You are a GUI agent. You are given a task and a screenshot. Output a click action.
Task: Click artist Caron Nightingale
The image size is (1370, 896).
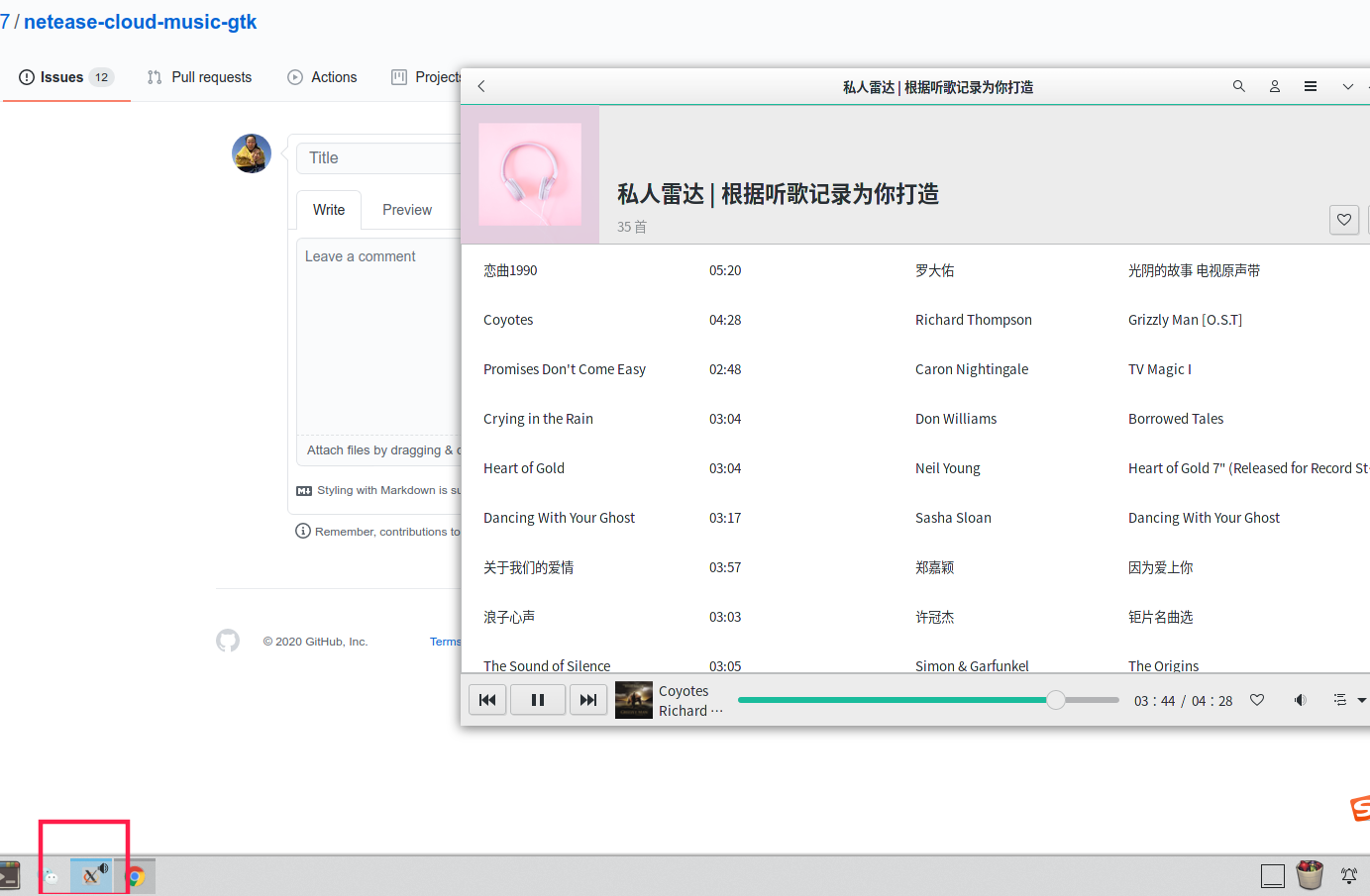tap(972, 369)
